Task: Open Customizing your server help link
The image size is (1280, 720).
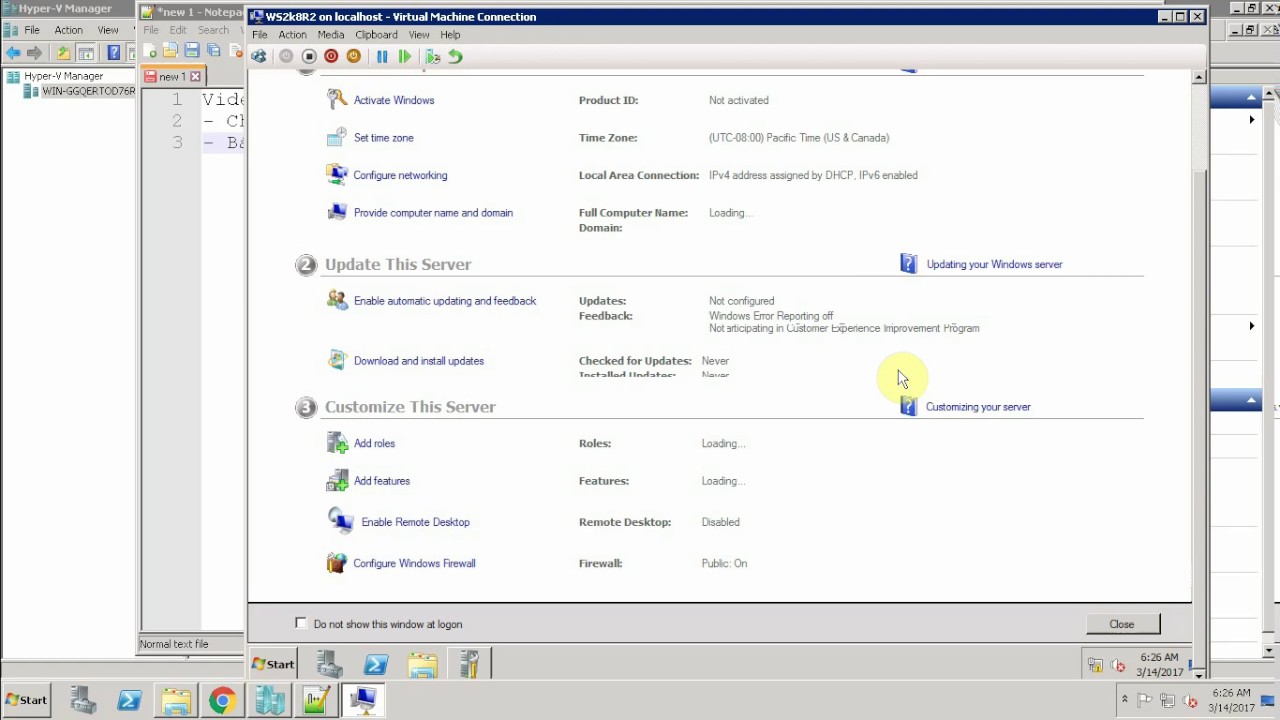Action: pyautogui.click(x=978, y=407)
